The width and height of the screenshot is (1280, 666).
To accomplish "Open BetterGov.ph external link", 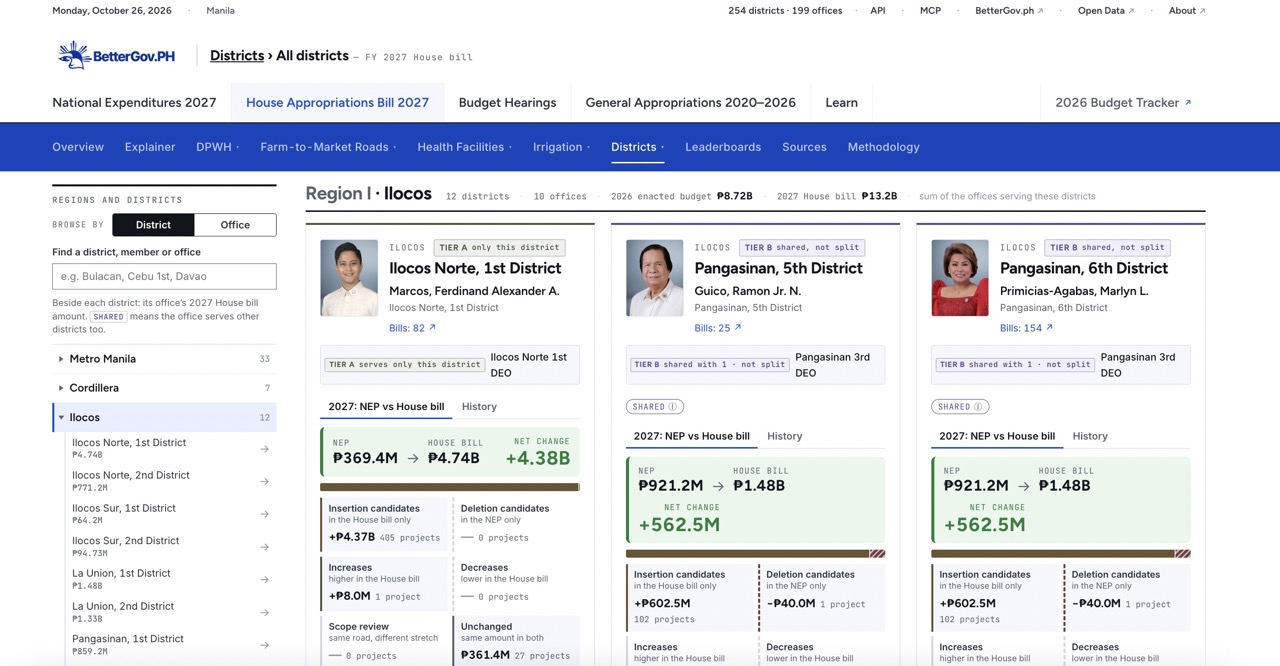I will (1009, 11).
